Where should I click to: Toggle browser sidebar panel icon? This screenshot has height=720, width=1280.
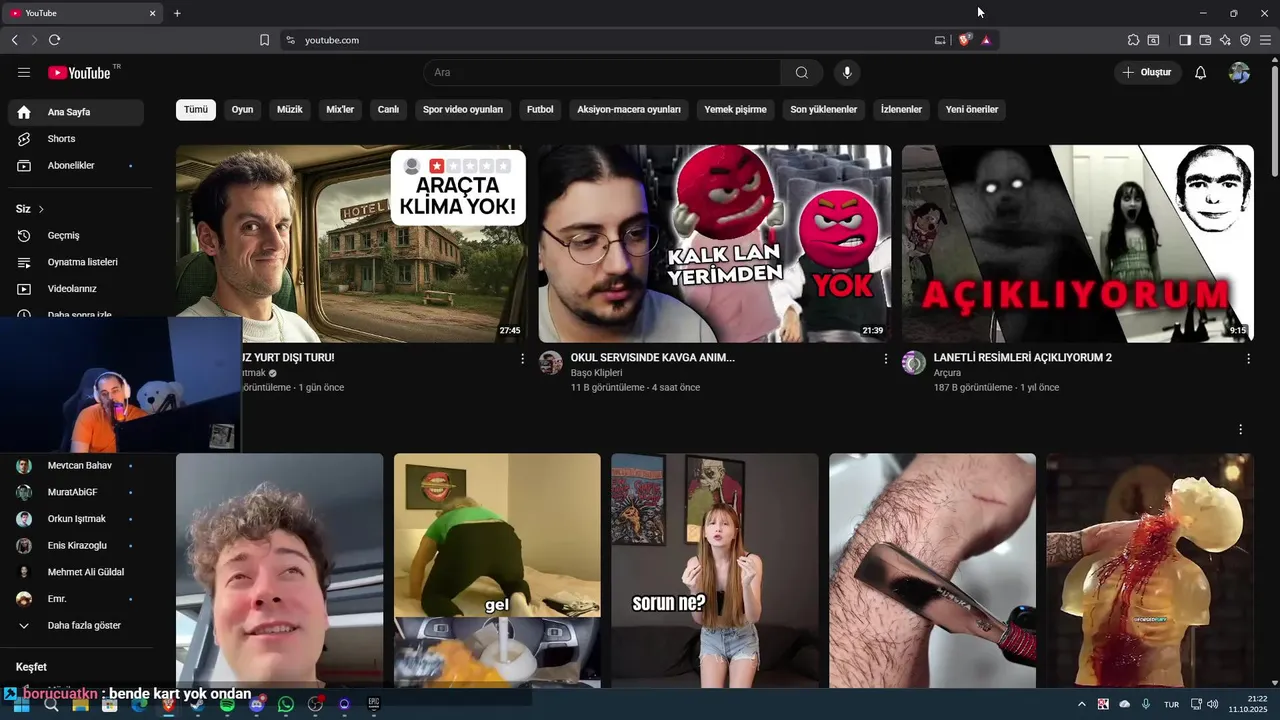pyautogui.click(x=1185, y=40)
